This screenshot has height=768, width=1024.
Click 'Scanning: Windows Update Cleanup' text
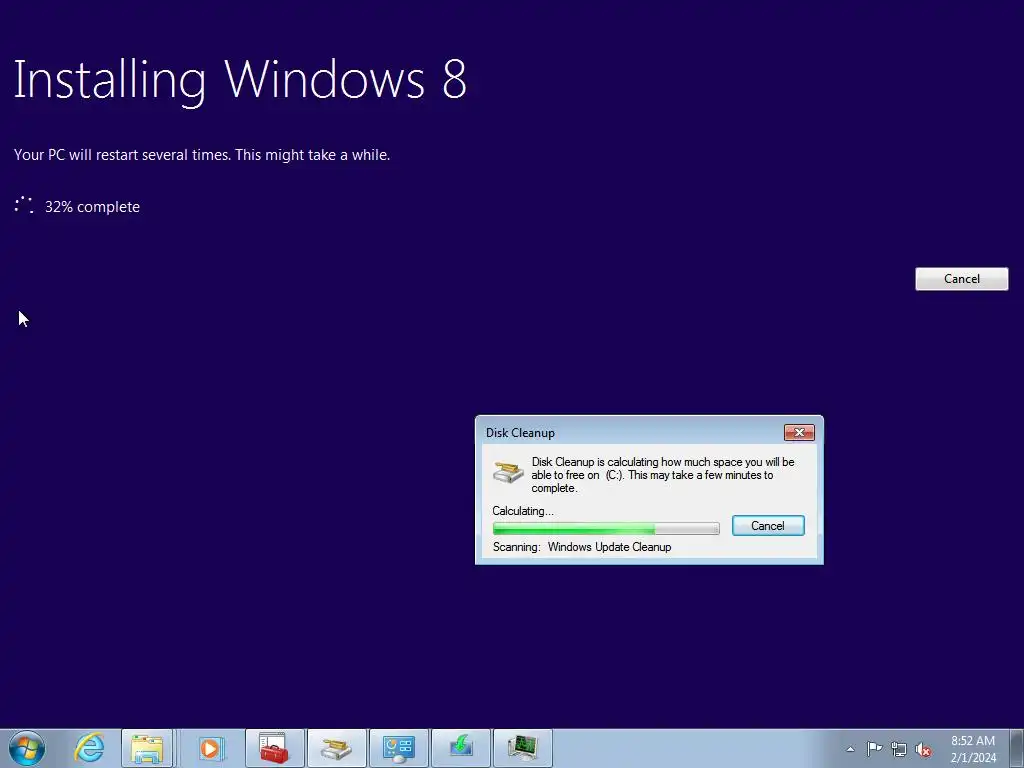coord(582,547)
